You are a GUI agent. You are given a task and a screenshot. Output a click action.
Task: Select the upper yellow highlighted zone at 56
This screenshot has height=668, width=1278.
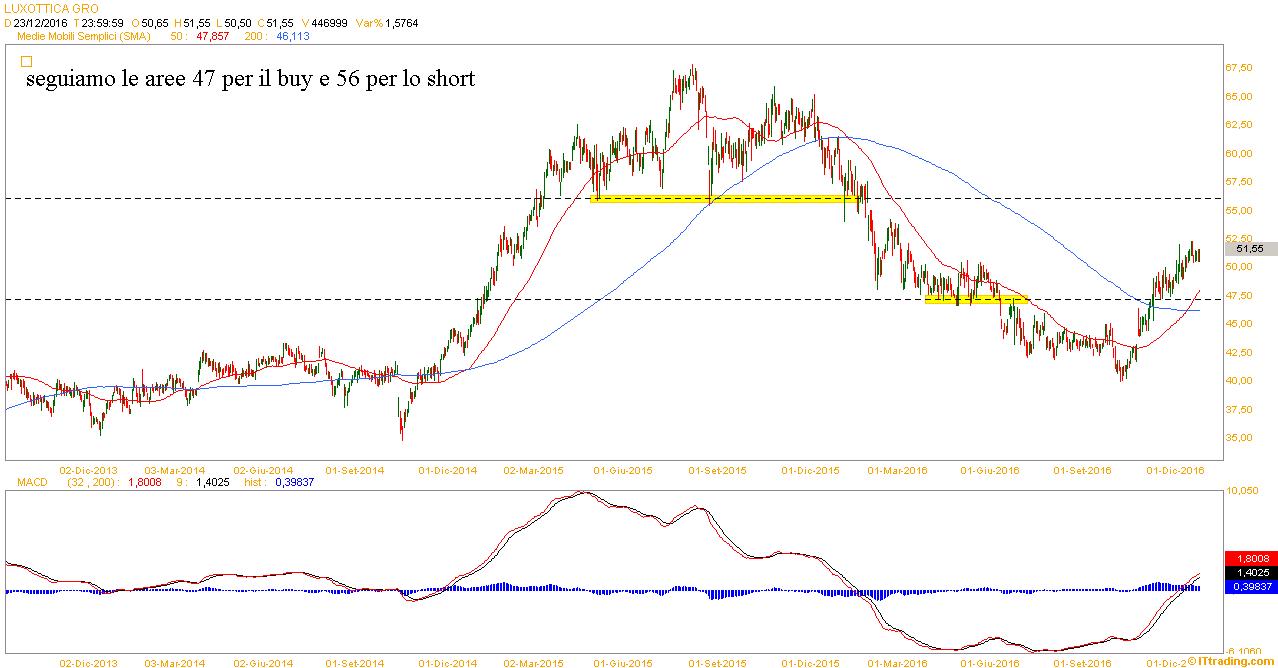pyautogui.click(x=725, y=199)
